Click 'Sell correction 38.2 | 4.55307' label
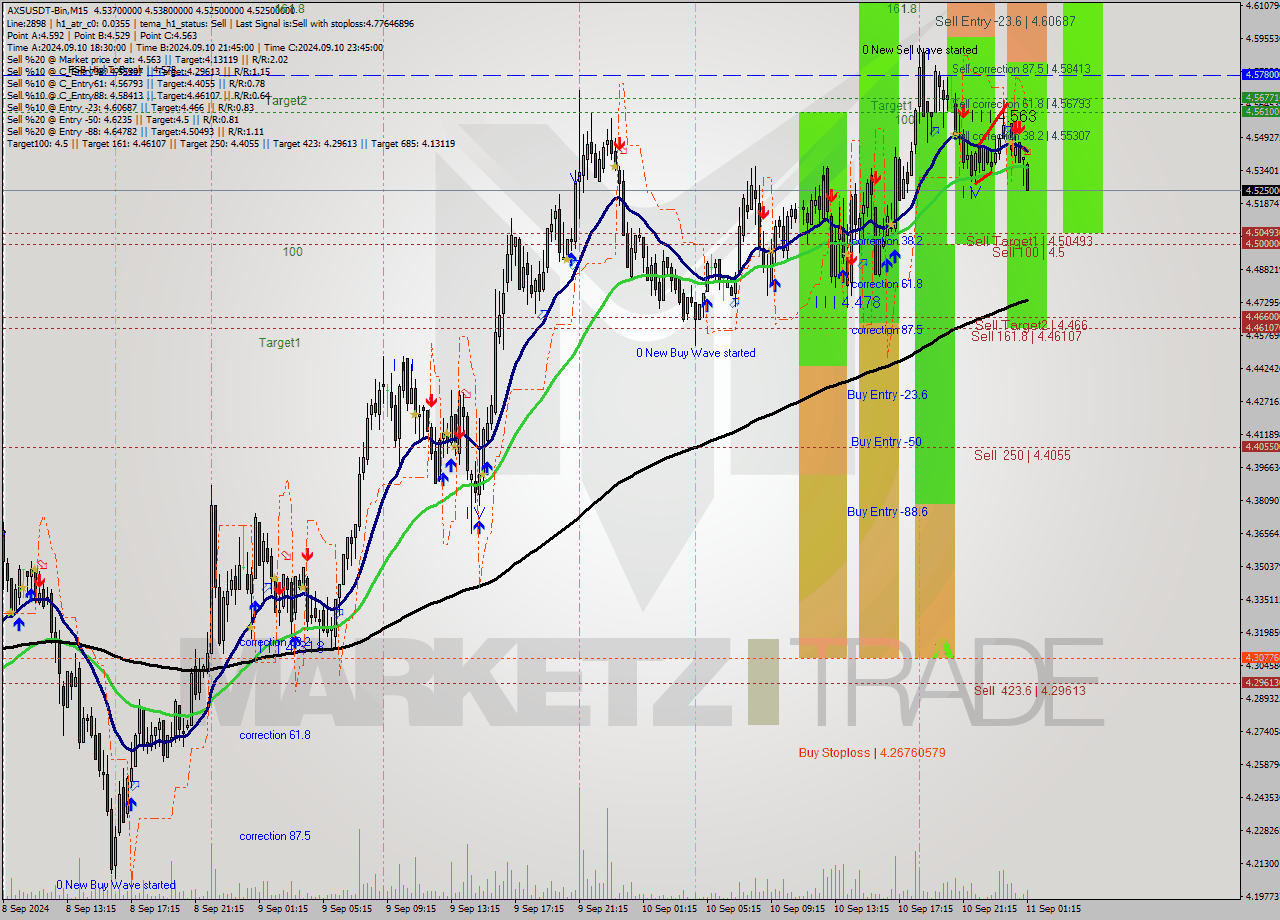This screenshot has width=1280, height=920. coord(1020,135)
